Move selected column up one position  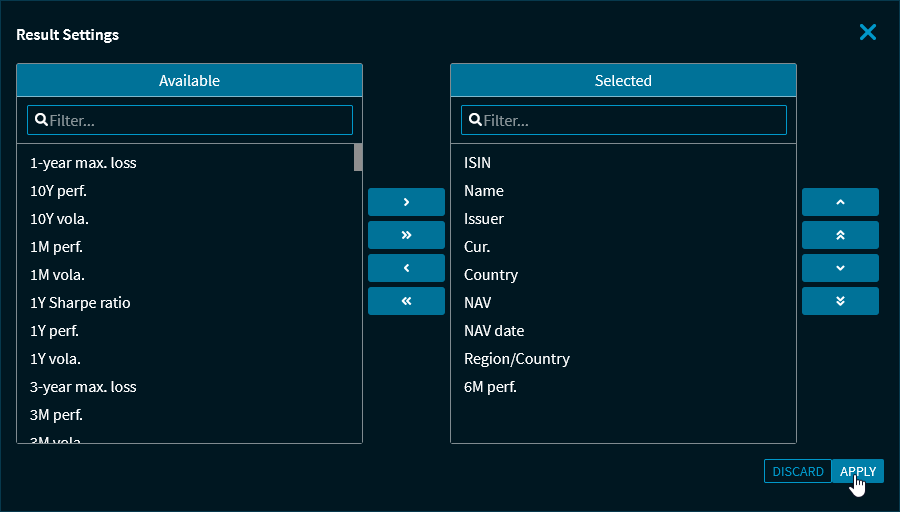click(x=840, y=202)
